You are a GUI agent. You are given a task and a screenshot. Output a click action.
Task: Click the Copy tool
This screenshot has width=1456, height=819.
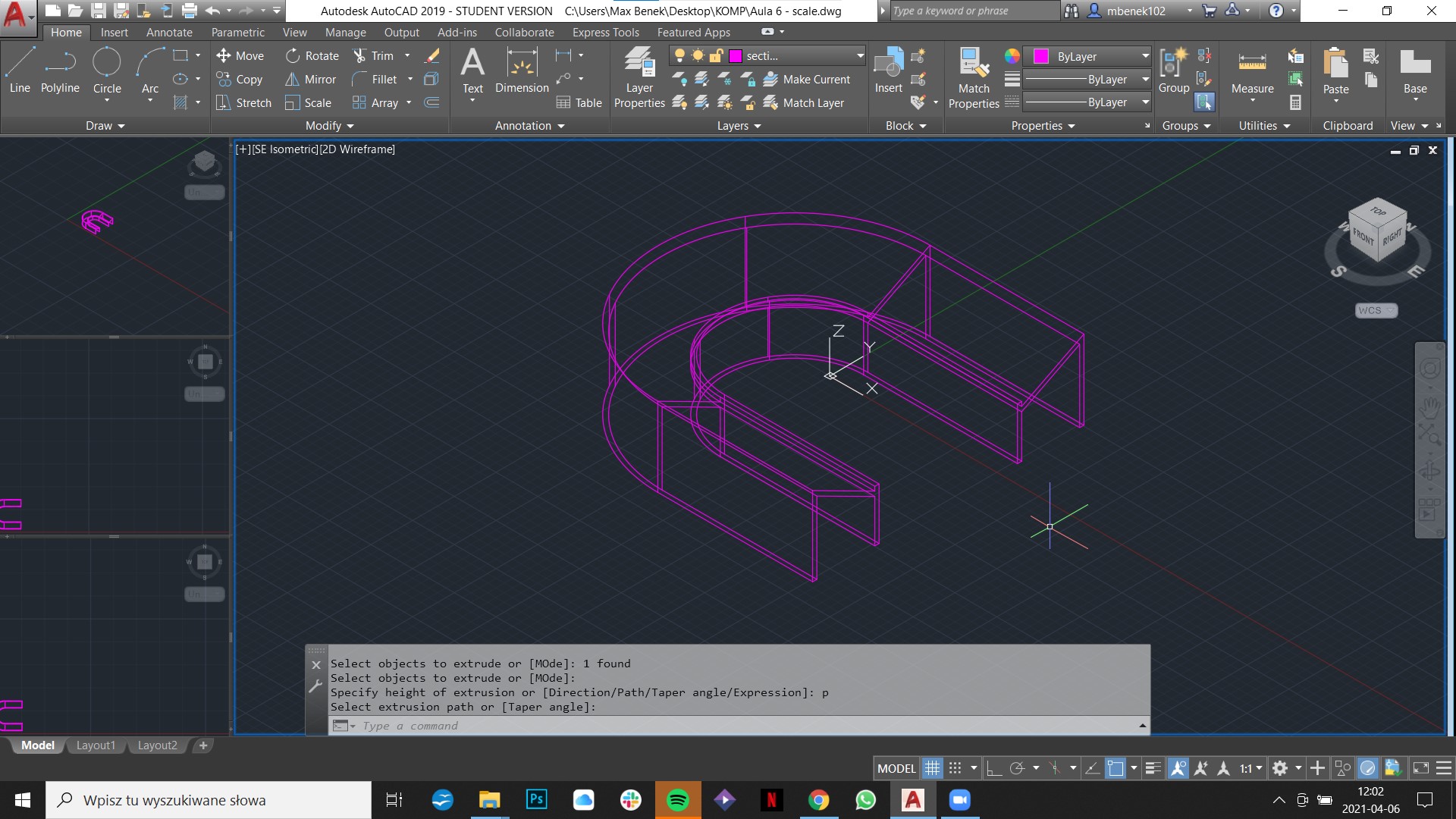coord(240,79)
